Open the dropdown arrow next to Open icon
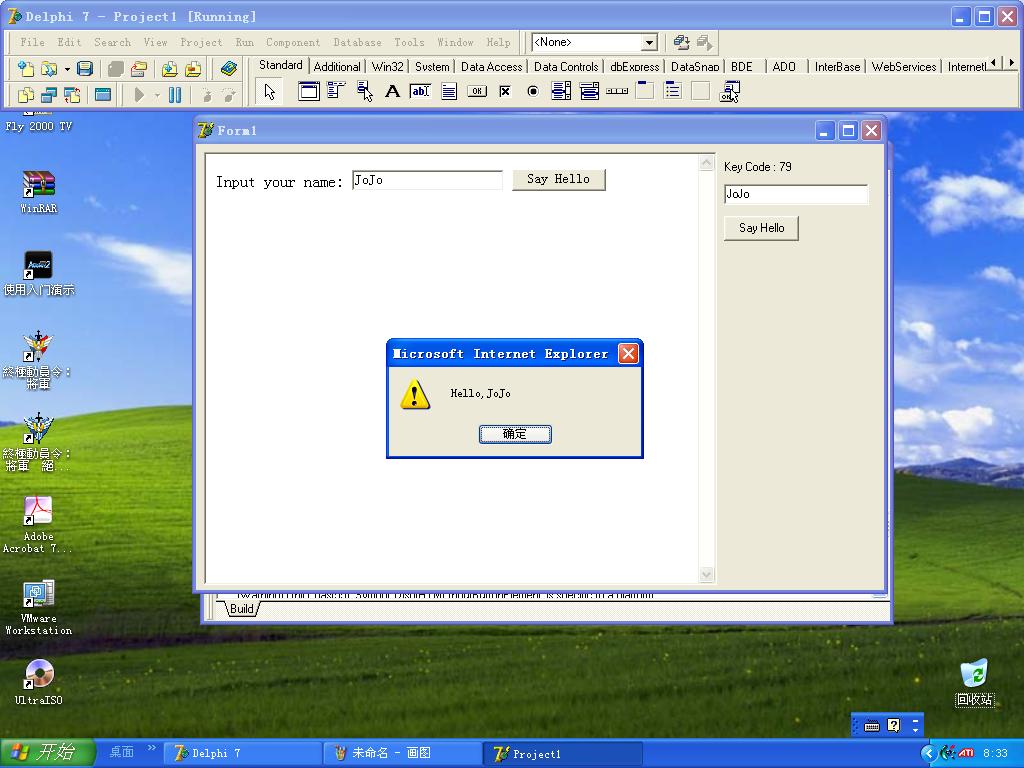Image resolution: width=1024 pixels, height=768 pixels. 67,69
